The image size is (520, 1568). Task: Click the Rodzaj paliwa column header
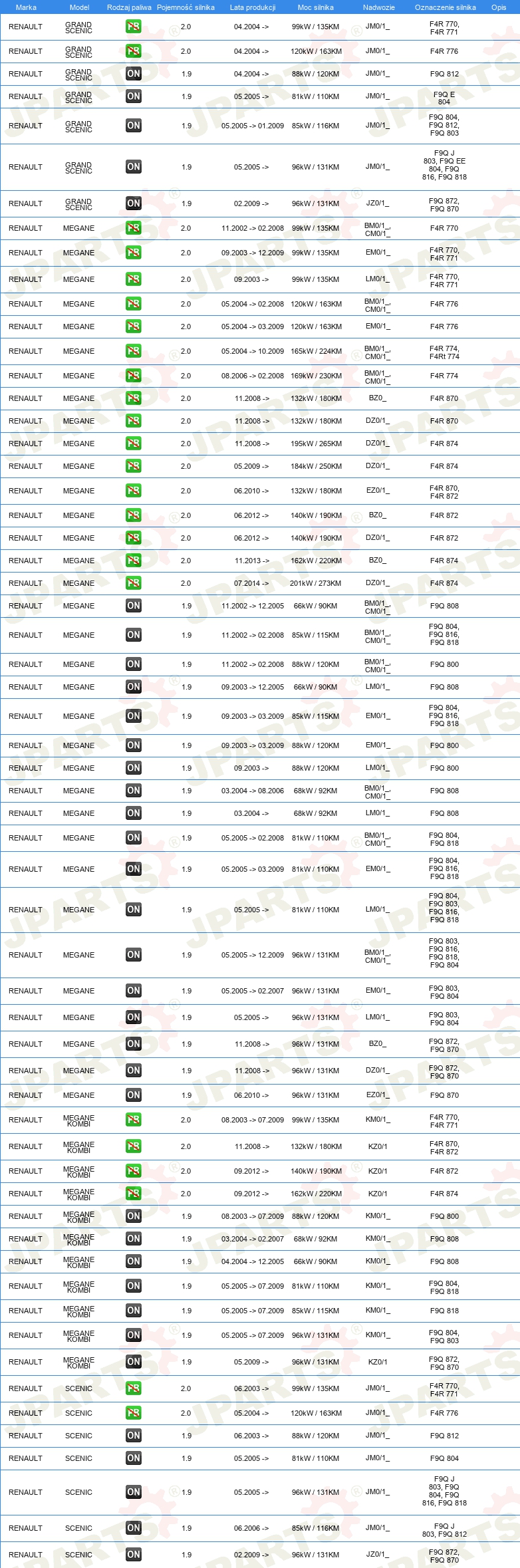coord(129,7)
